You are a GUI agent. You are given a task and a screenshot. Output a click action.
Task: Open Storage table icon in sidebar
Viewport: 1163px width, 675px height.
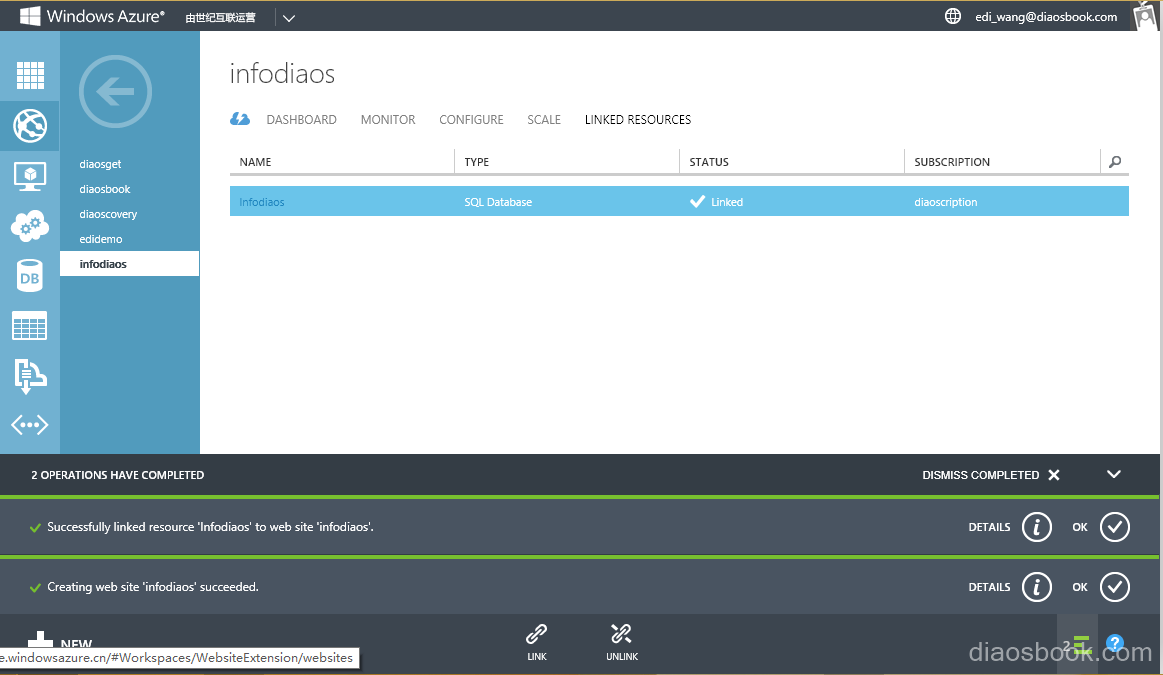click(30, 326)
